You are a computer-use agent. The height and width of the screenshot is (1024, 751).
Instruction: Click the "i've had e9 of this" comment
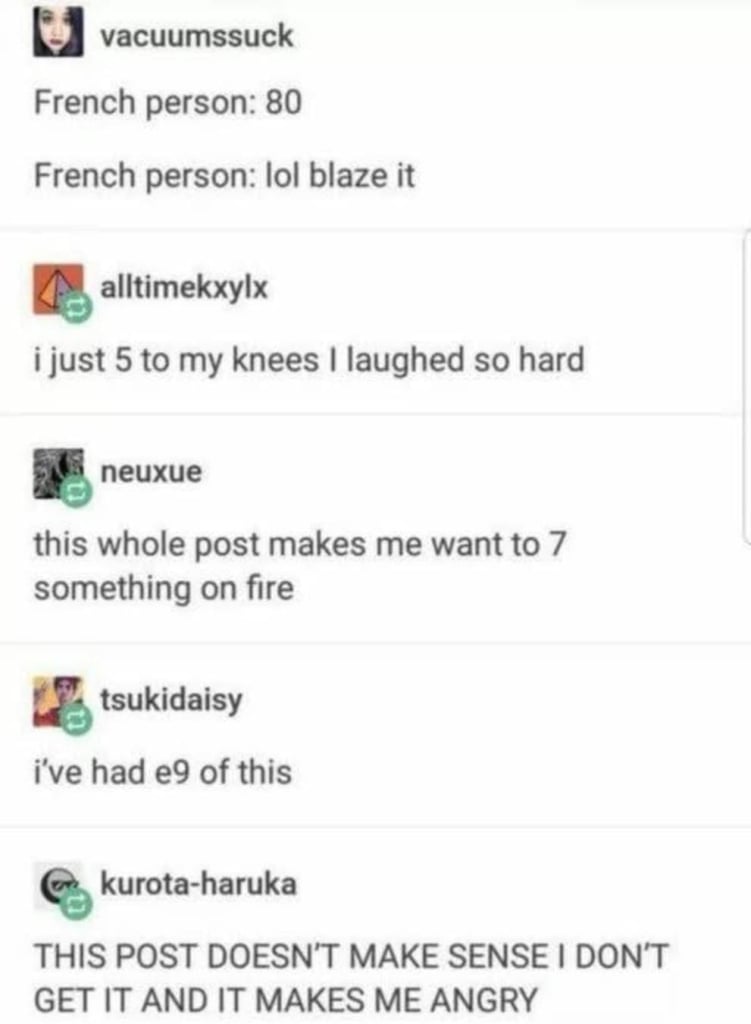click(x=163, y=772)
